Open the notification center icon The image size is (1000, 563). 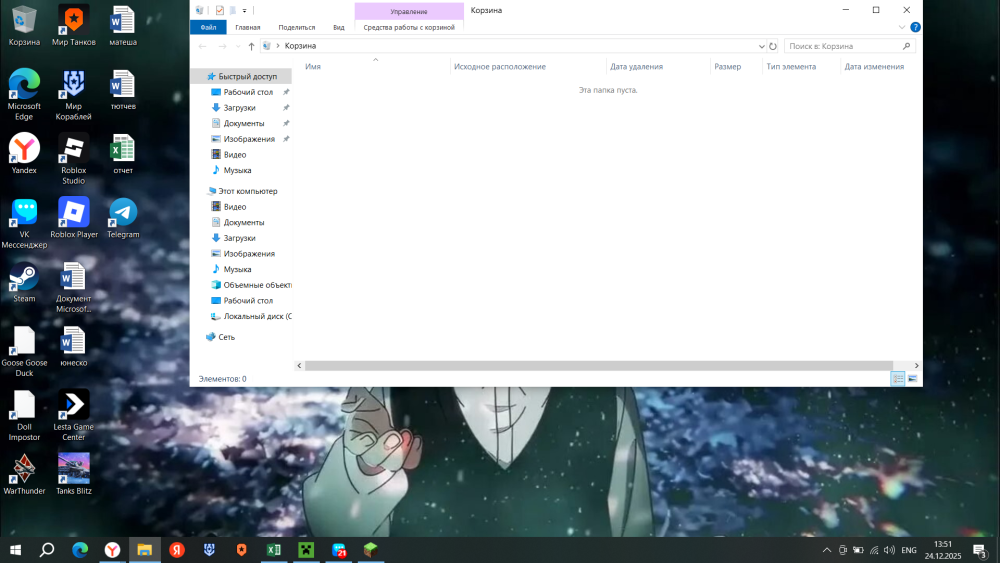tap(980, 550)
